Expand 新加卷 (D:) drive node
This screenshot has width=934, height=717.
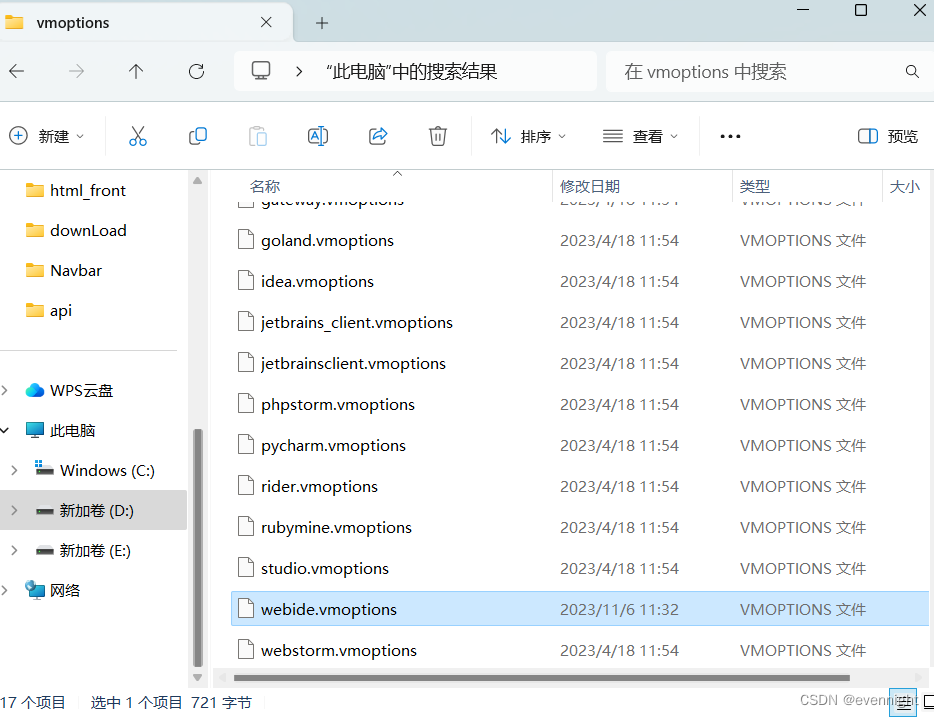14,510
